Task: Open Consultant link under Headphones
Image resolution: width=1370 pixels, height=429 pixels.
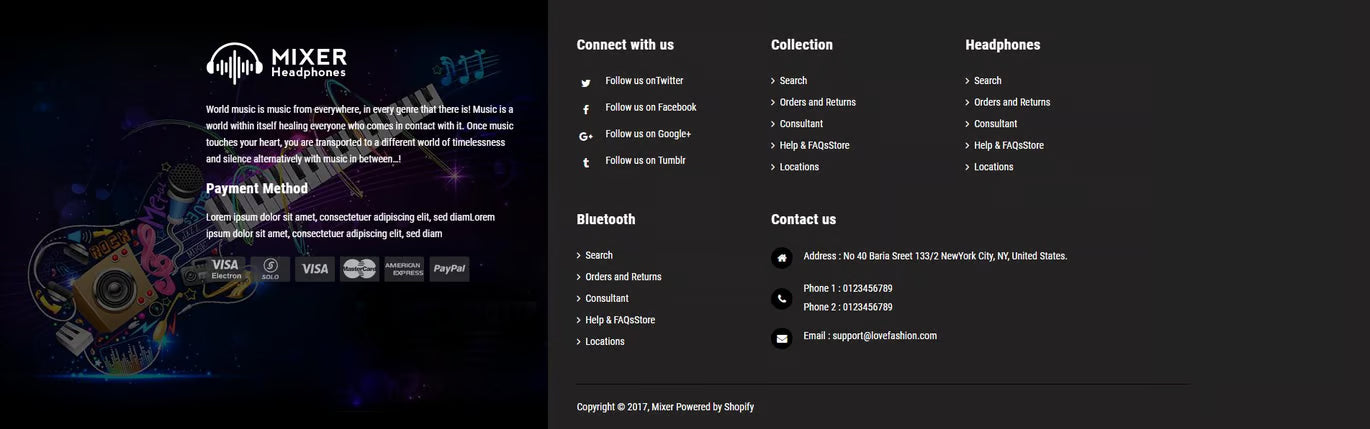Action: point(995,124)
